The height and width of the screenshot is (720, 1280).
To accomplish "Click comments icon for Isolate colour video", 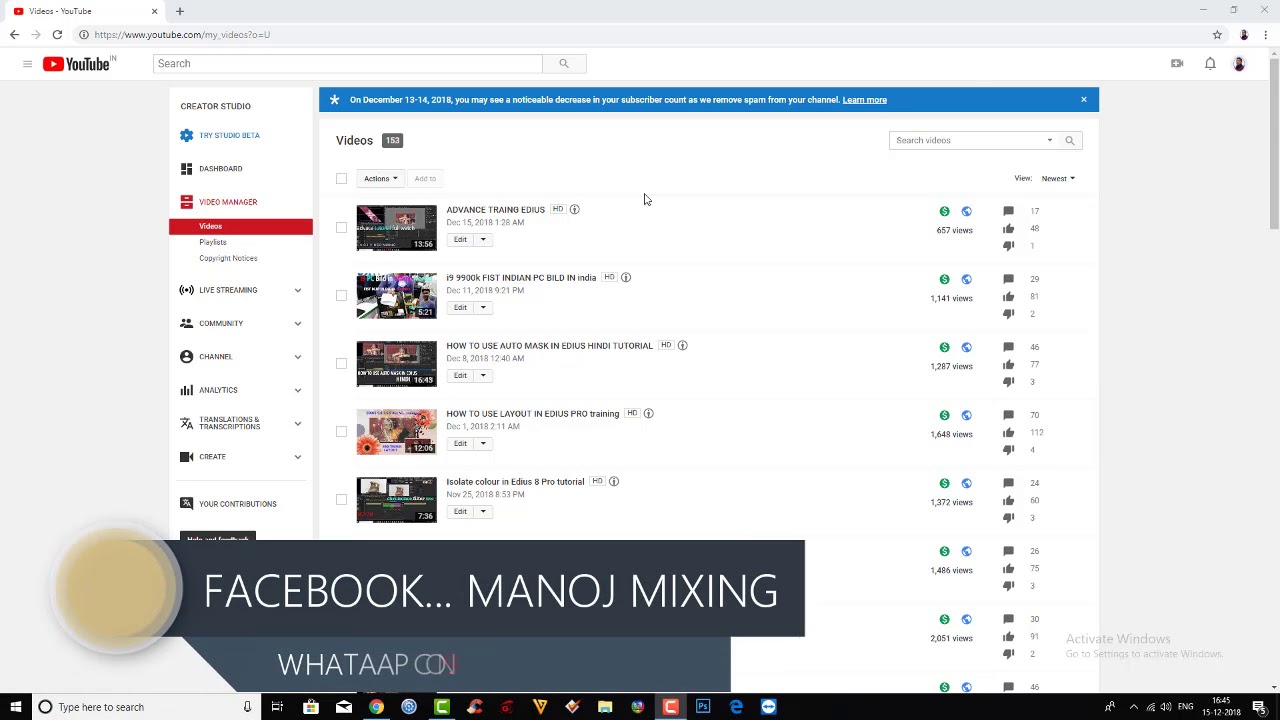I will pyautogui.click(x=1008, y=483).
